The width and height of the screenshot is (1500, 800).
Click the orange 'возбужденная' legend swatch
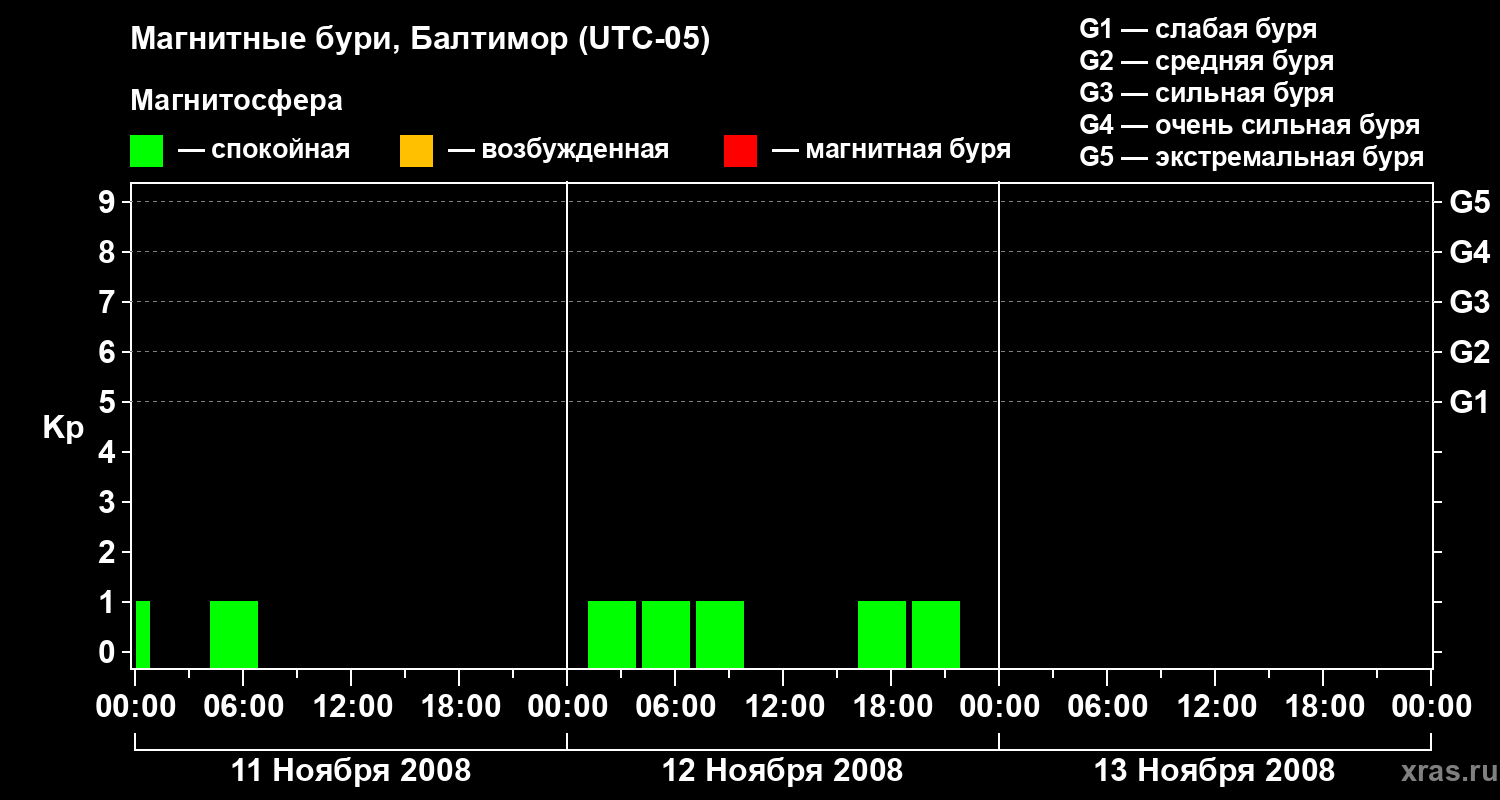(x=416, y=150)
